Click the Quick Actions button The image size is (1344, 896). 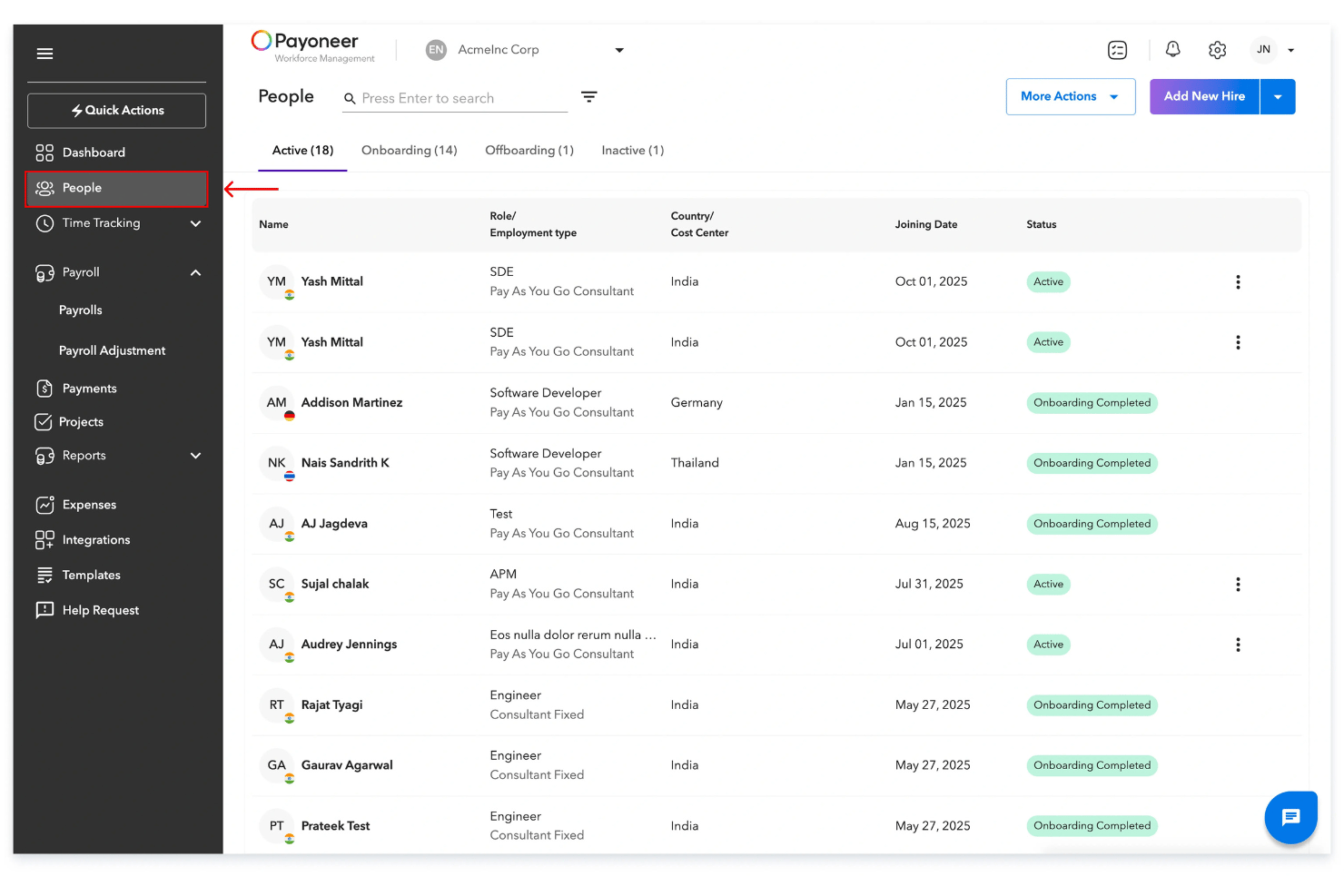[116, 111]
